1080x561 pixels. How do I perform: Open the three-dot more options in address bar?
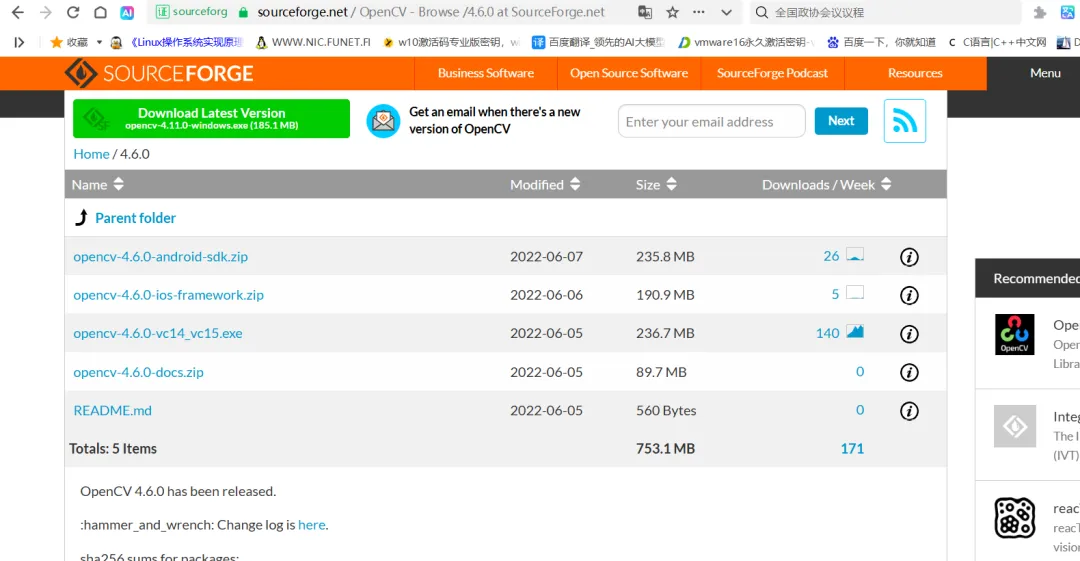(x=698, y=12)
